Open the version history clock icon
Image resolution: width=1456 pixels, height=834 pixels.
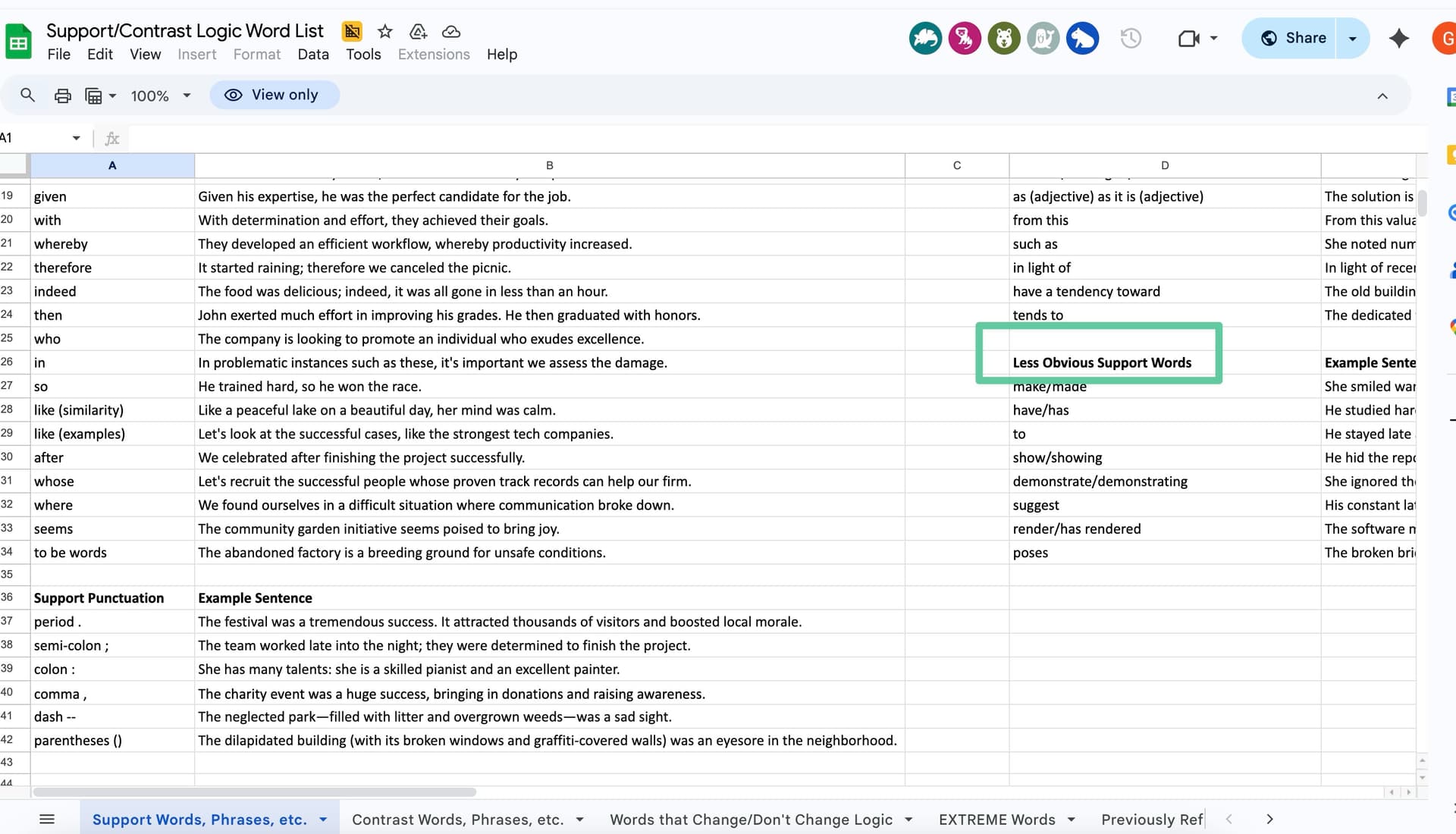point(1131,38)
